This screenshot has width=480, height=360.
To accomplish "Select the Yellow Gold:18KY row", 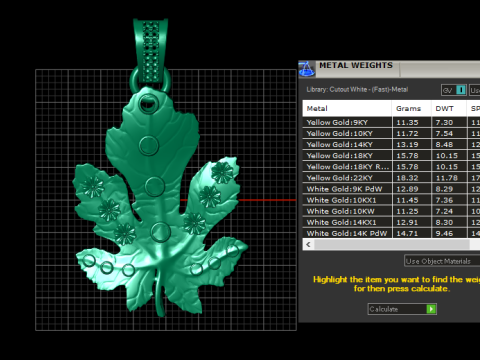I will [x=391, y=156].
